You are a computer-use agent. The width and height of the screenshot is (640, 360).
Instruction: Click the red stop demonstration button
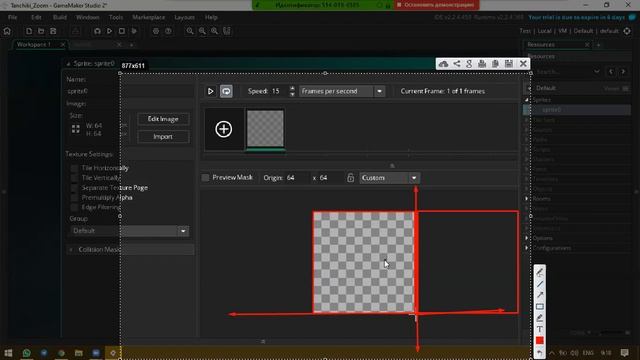coord(436,5)
